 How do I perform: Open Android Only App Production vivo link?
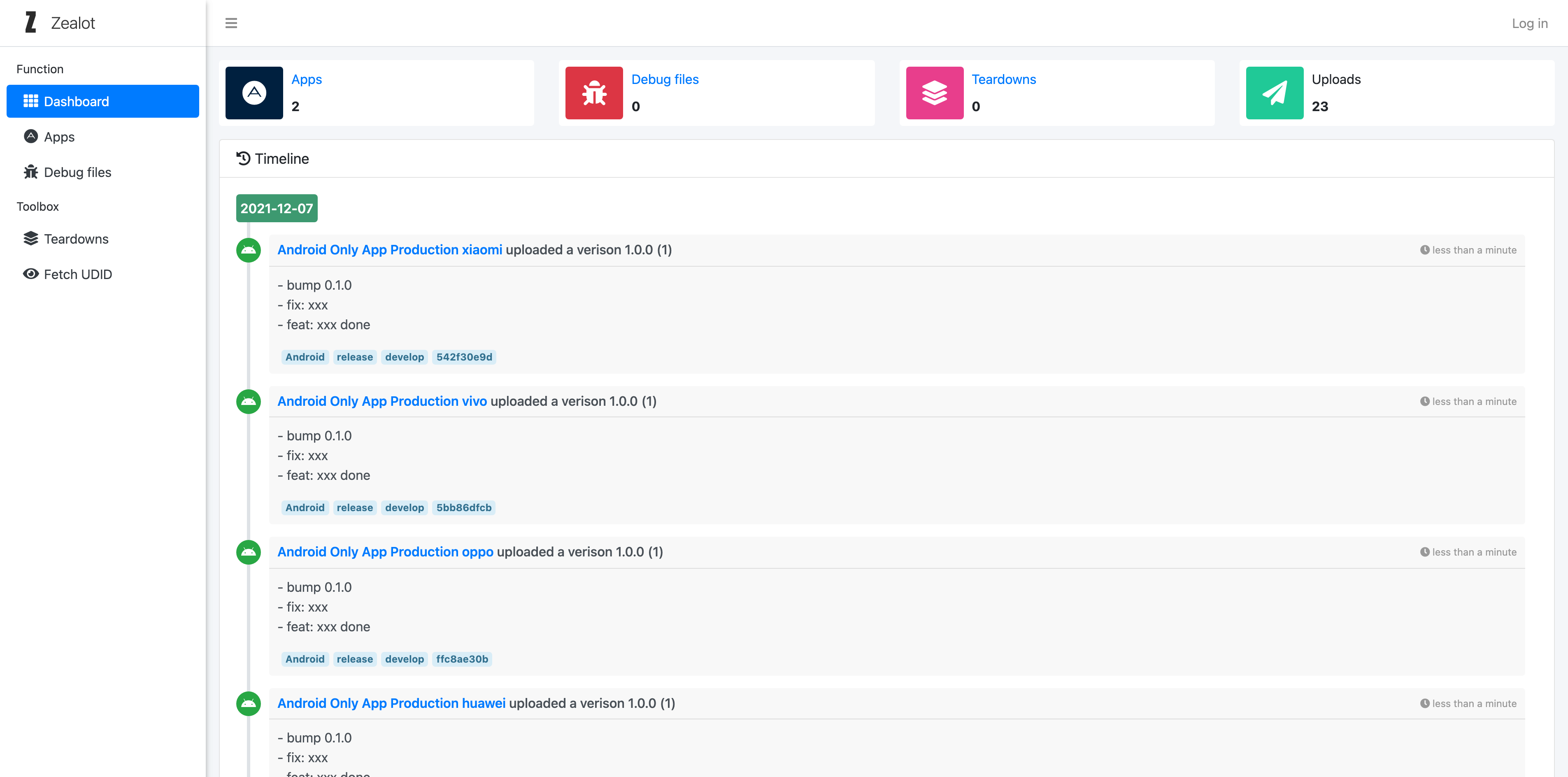[382, 402]
